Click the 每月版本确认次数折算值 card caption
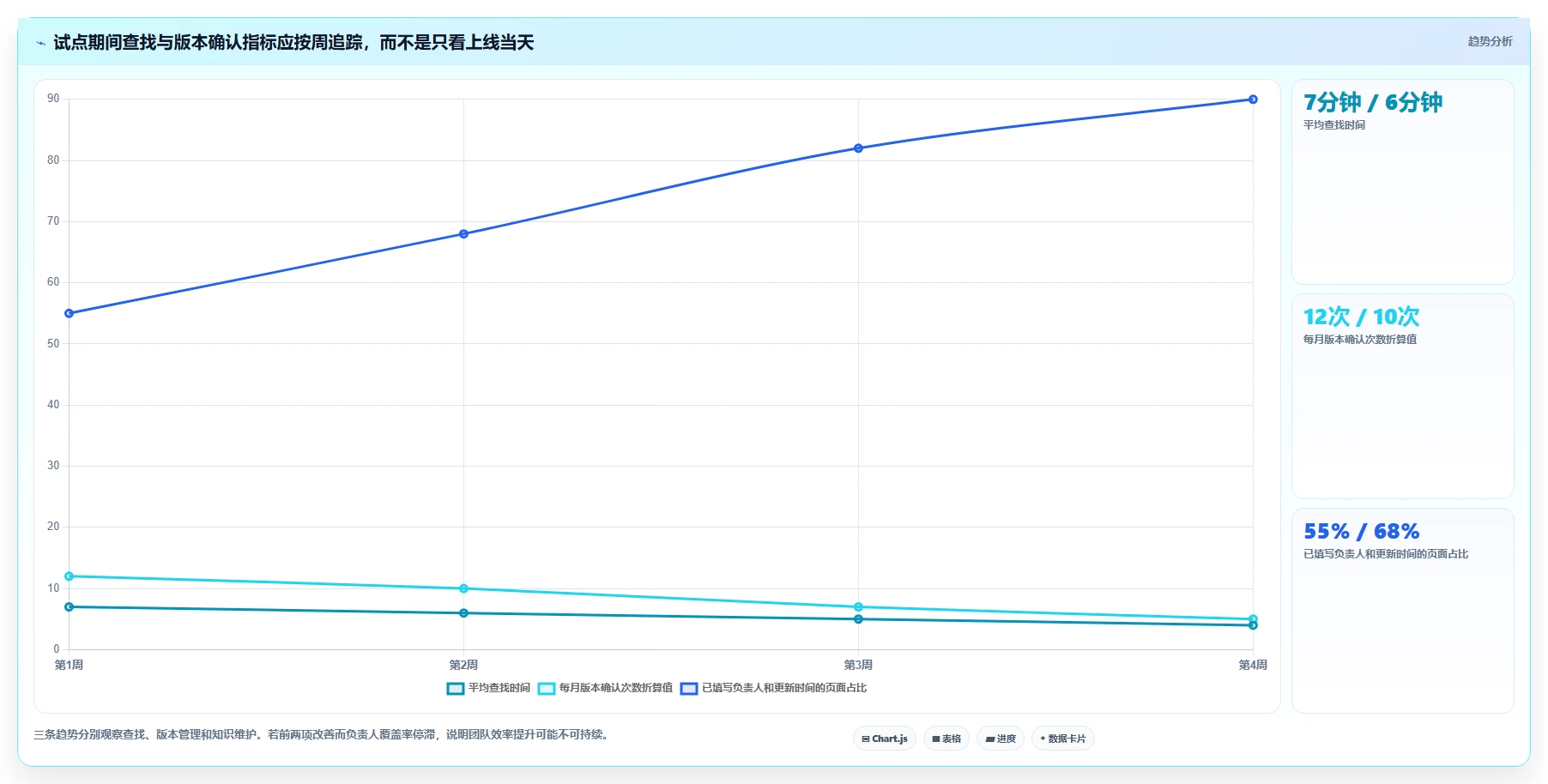This screenshot has height=784, width=1548. click(x=1360, y=340)
